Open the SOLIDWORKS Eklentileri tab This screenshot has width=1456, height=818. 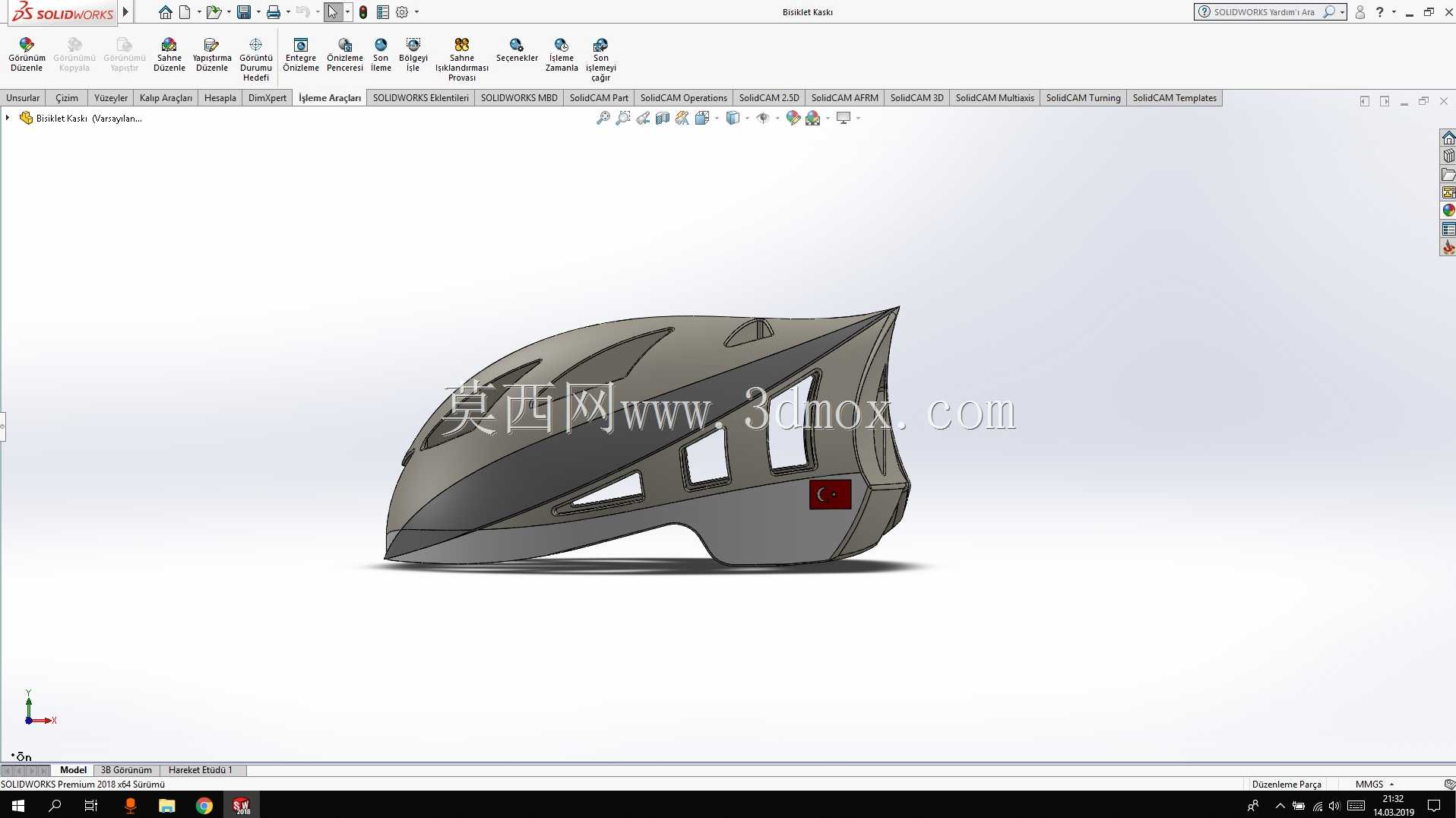421,98
